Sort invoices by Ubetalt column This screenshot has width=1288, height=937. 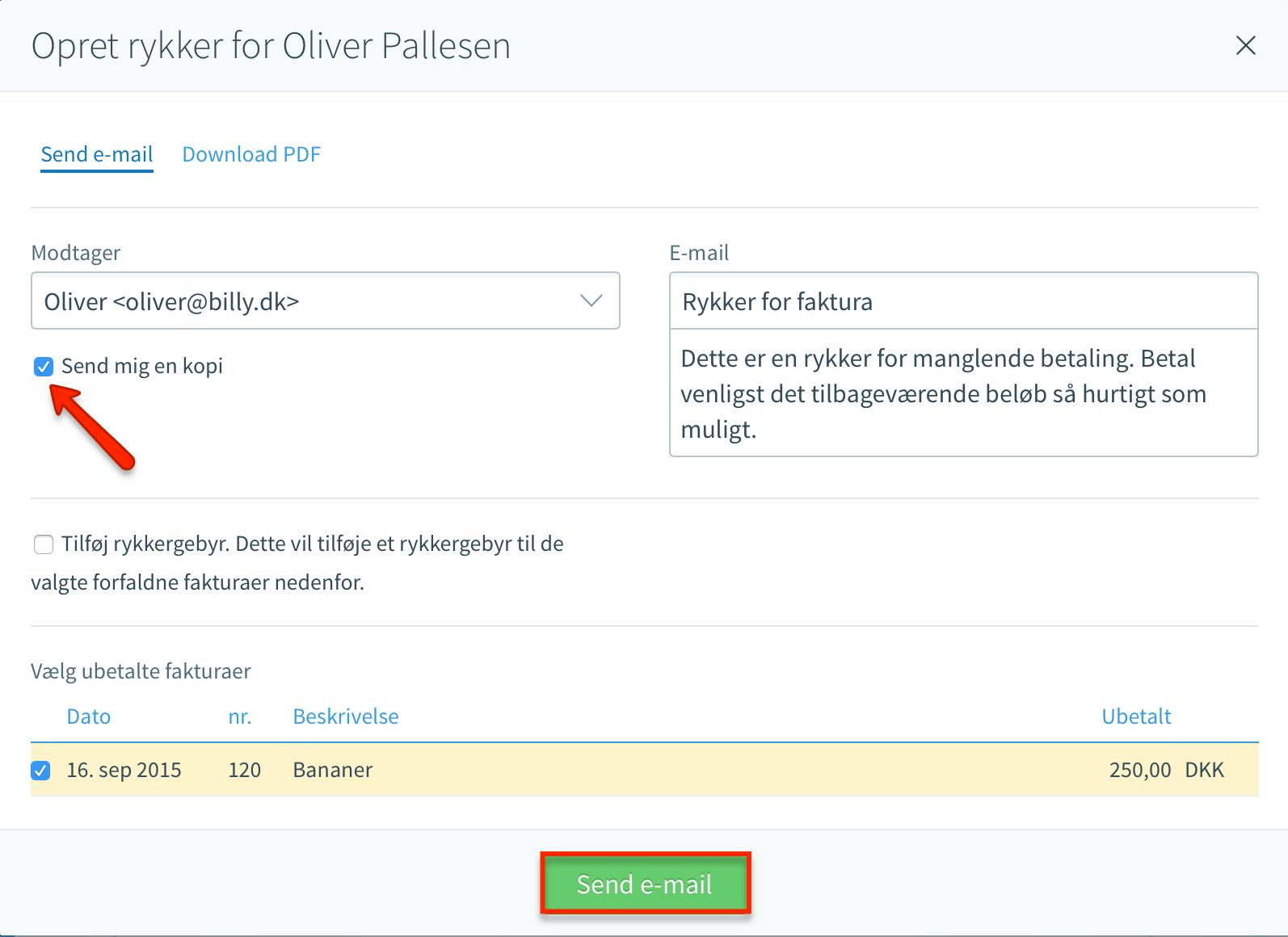point(1136,716)
